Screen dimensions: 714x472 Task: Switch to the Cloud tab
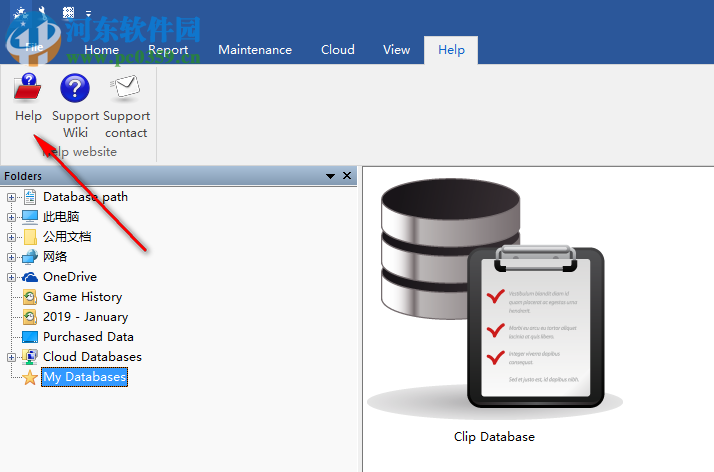[338, 50]
